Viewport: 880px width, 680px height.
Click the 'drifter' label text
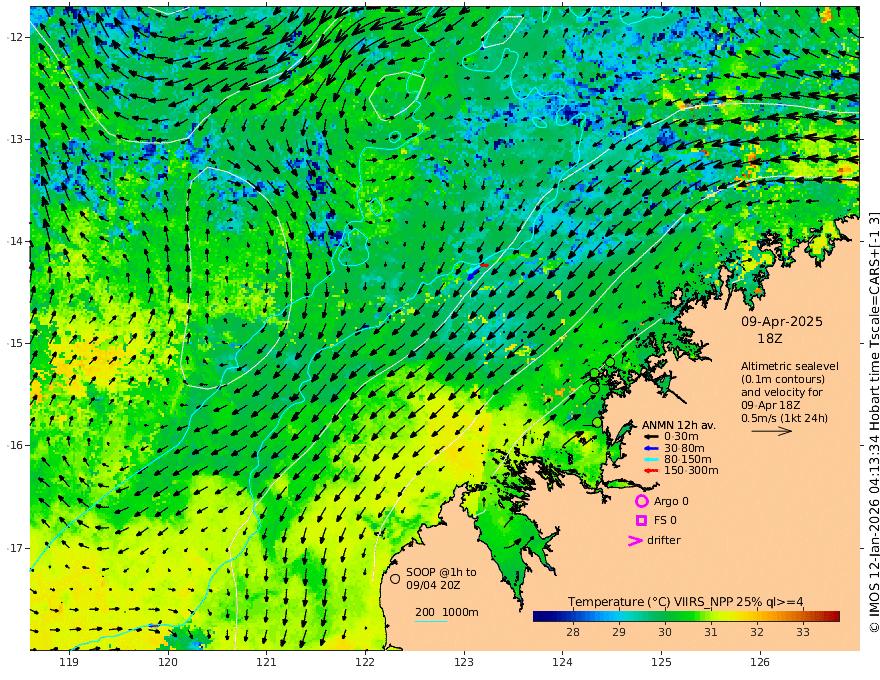664,540
